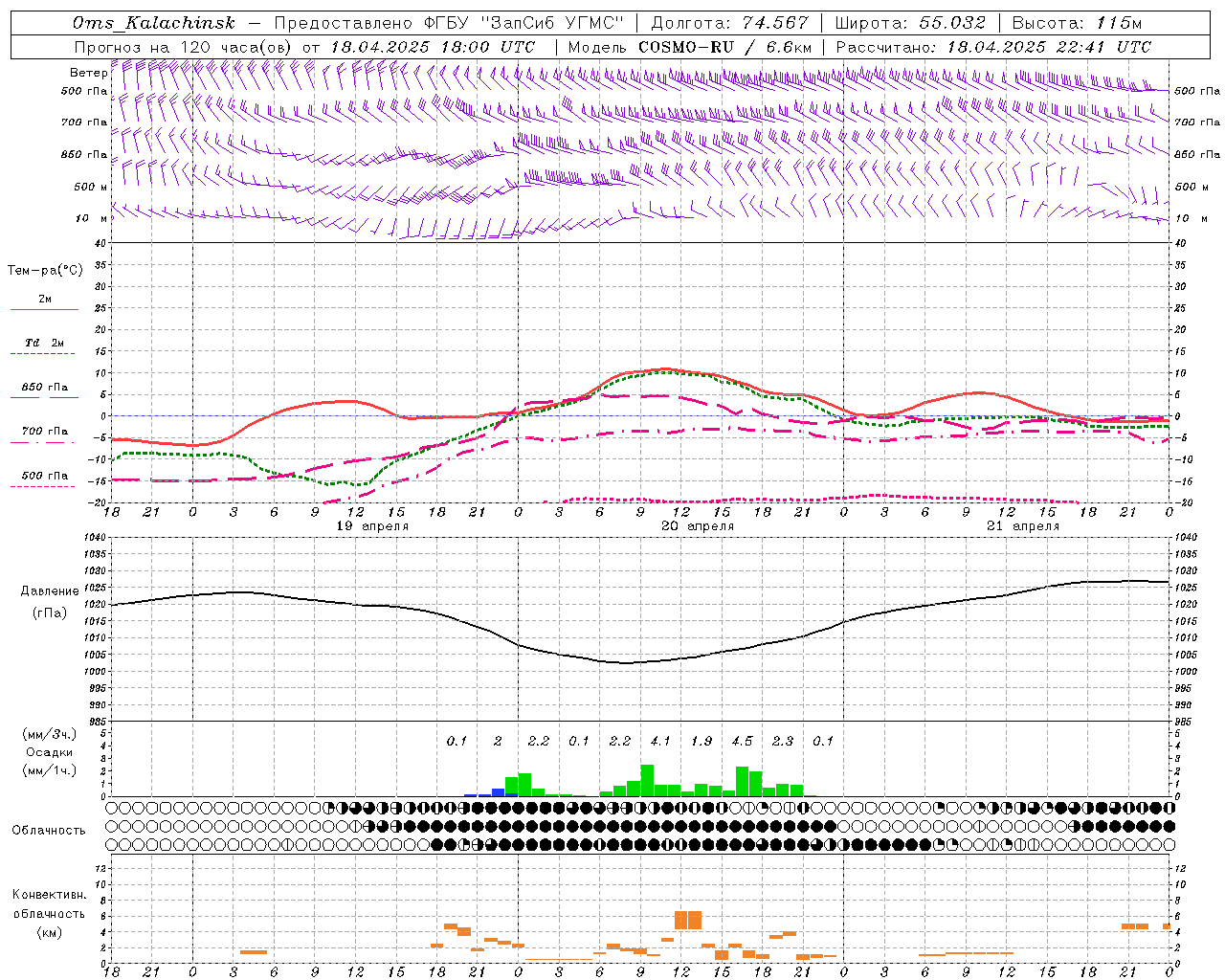1225x980 pixels.
Task: Click the Облачность row label
Action: (49, 830)
